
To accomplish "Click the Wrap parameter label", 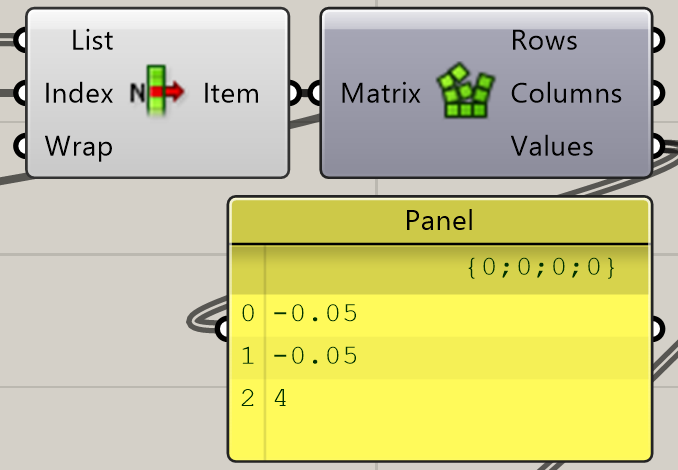I will pos(79,147).
